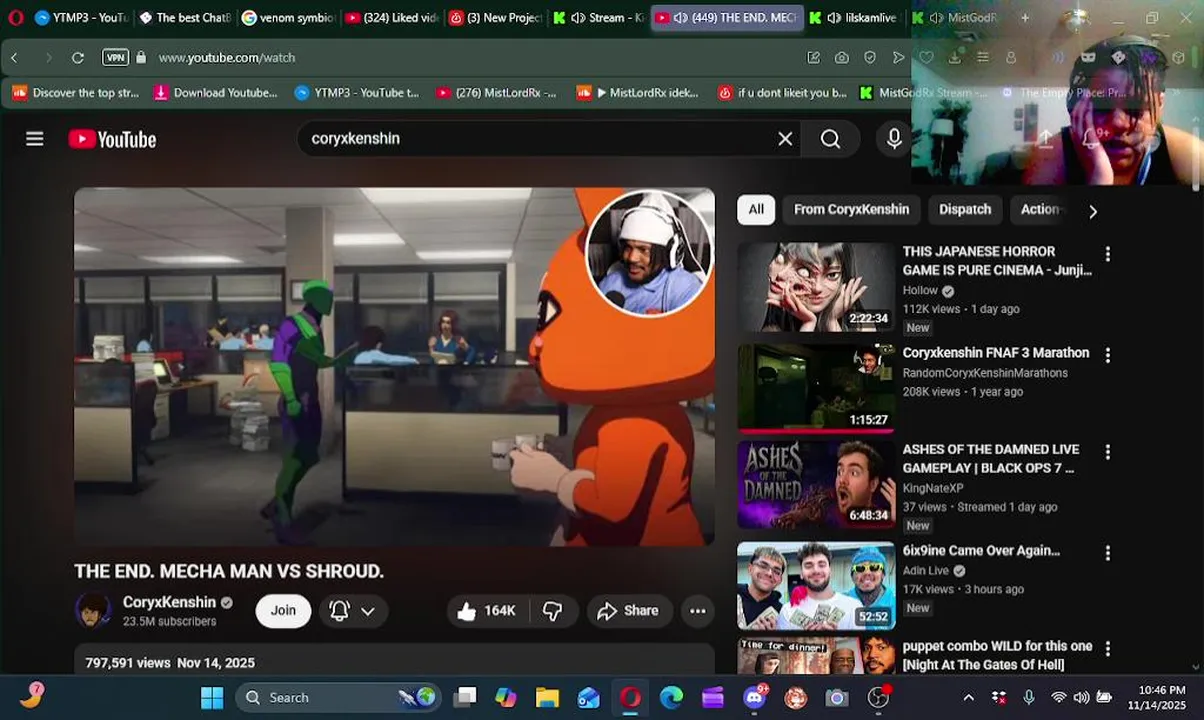Screen dimensions: 1204x720
Task: Dislike the video with thumbs down
Action: [552, 611]
